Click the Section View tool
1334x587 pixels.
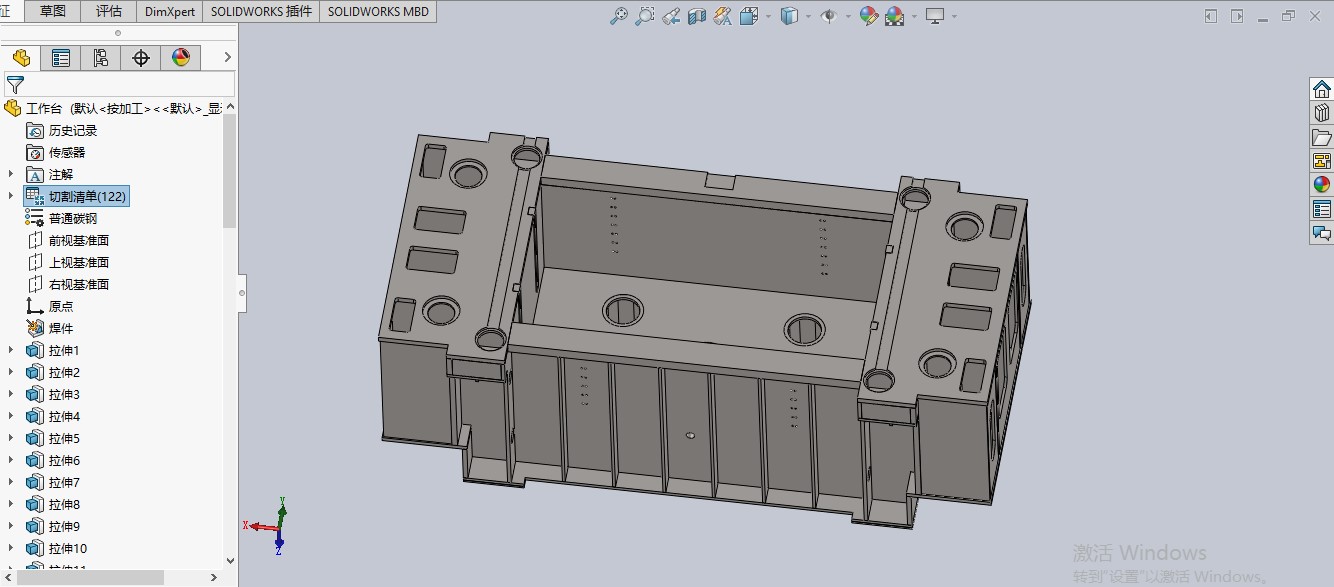695,16
